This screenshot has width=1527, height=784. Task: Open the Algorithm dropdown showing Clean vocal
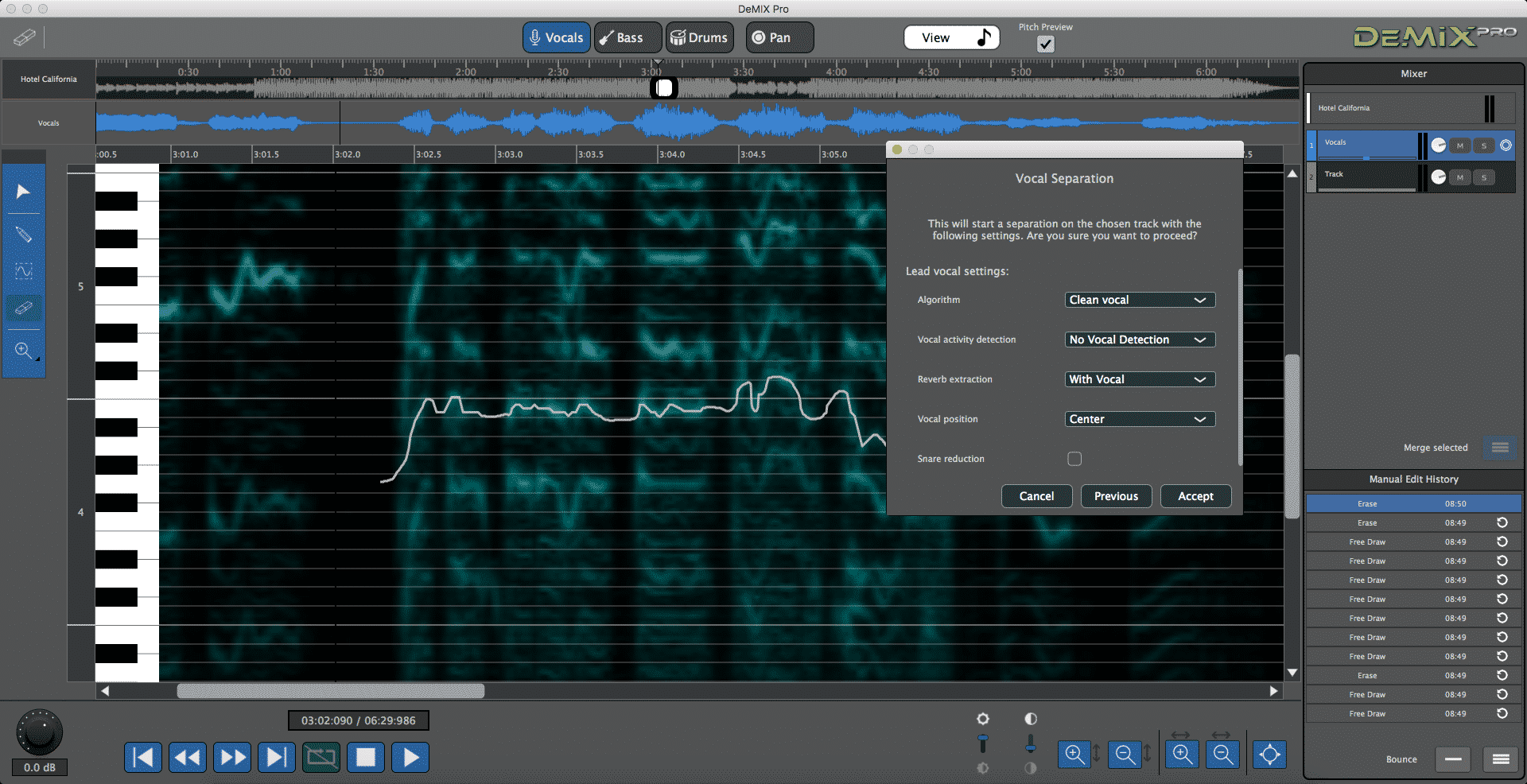tap(1140, 300)
